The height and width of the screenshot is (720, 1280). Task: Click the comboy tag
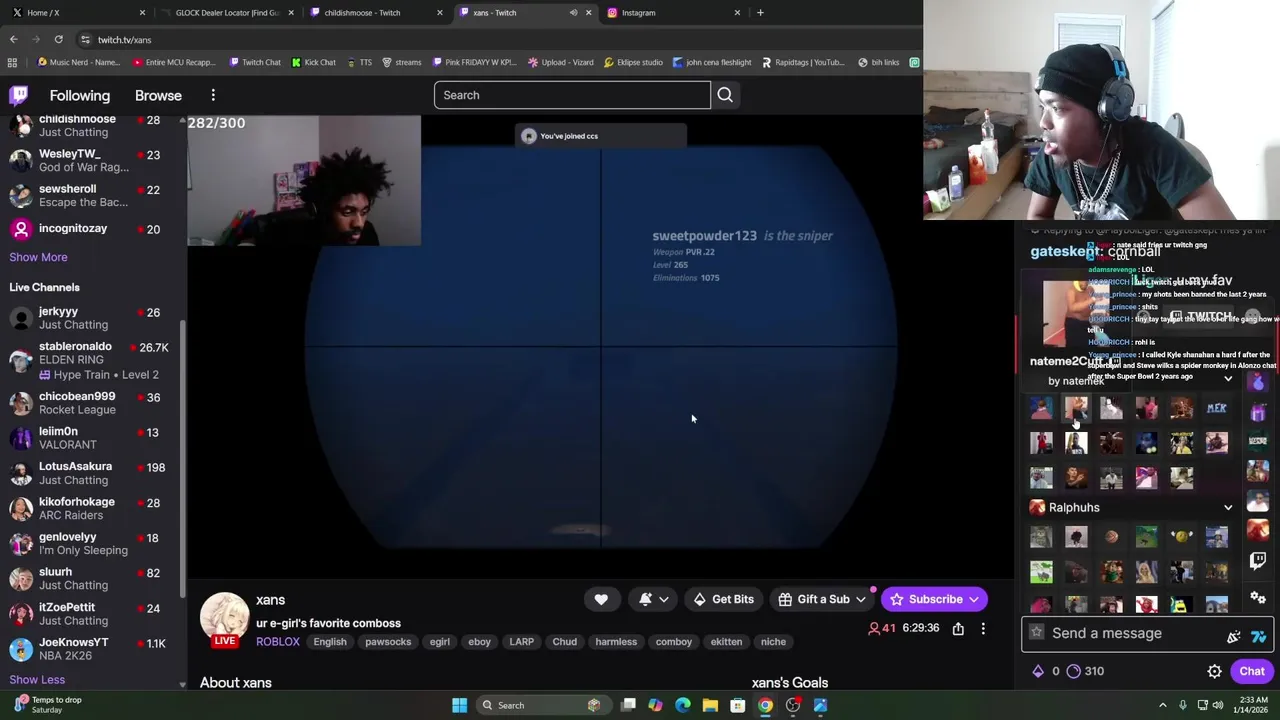[x=674, y=642]
